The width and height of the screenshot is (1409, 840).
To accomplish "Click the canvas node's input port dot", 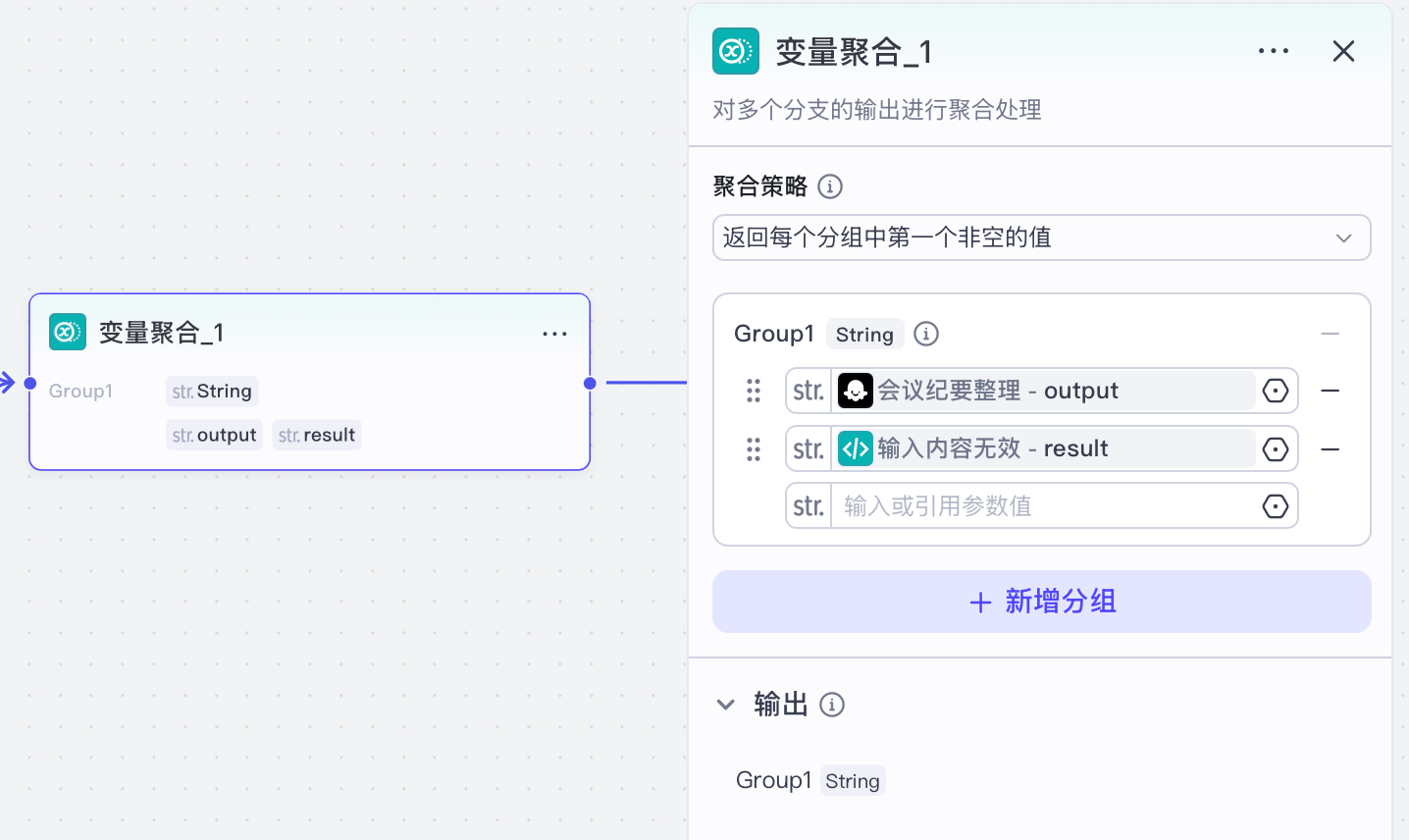I will 30,383.
